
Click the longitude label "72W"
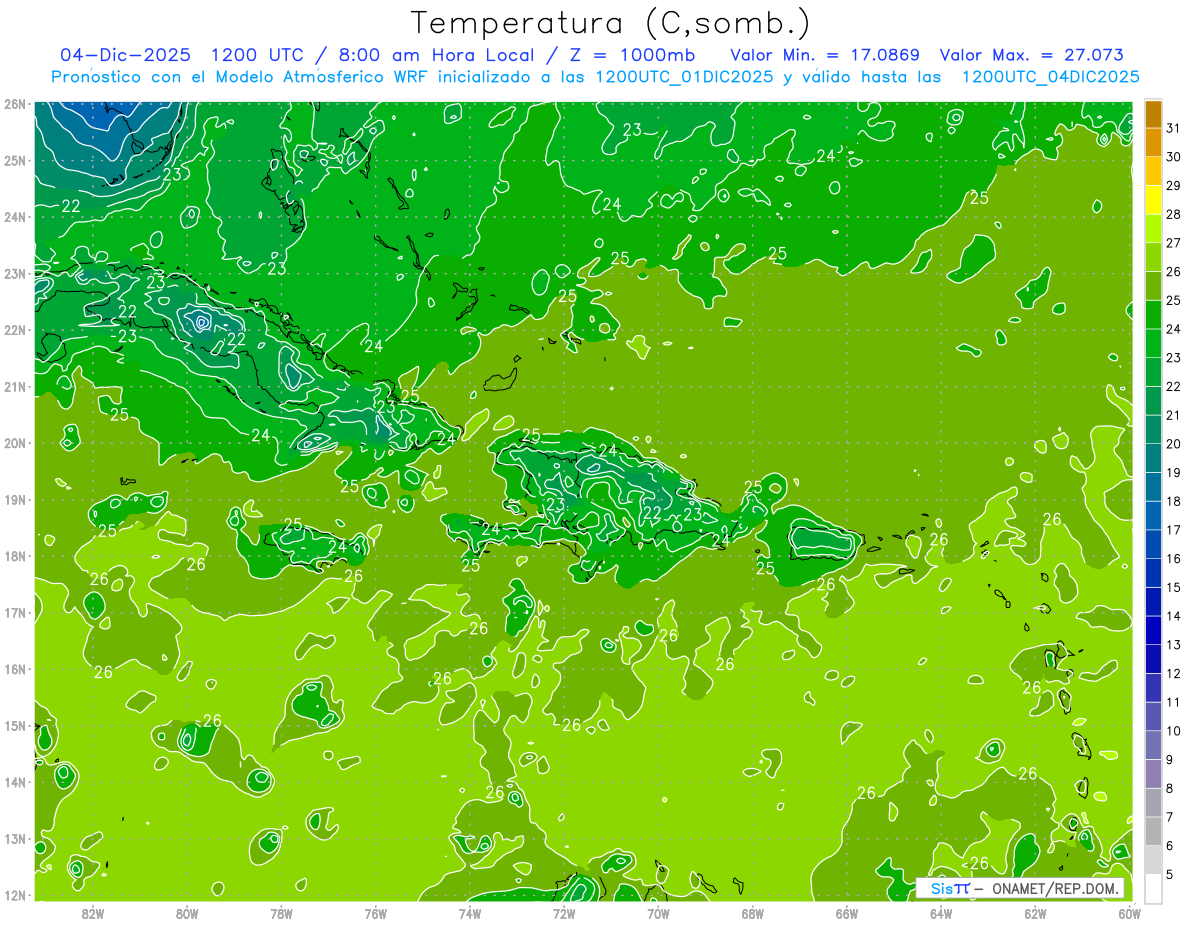coord(564,913)
